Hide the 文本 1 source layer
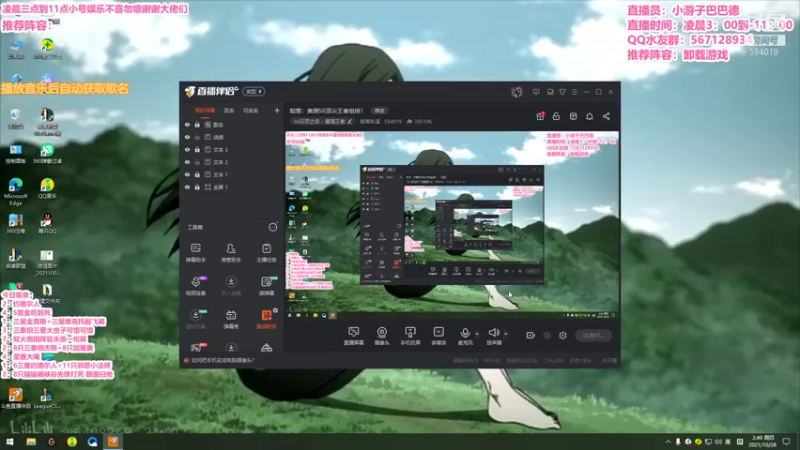This screenshot has width=800, height=450. (187, 174)
